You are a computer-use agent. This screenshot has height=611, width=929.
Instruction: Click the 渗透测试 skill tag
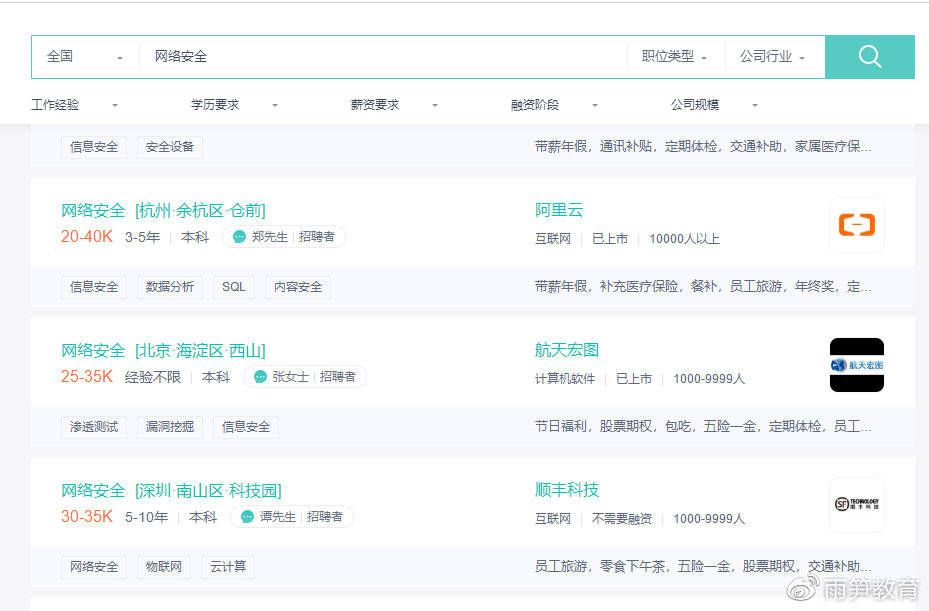coord(94,427)
